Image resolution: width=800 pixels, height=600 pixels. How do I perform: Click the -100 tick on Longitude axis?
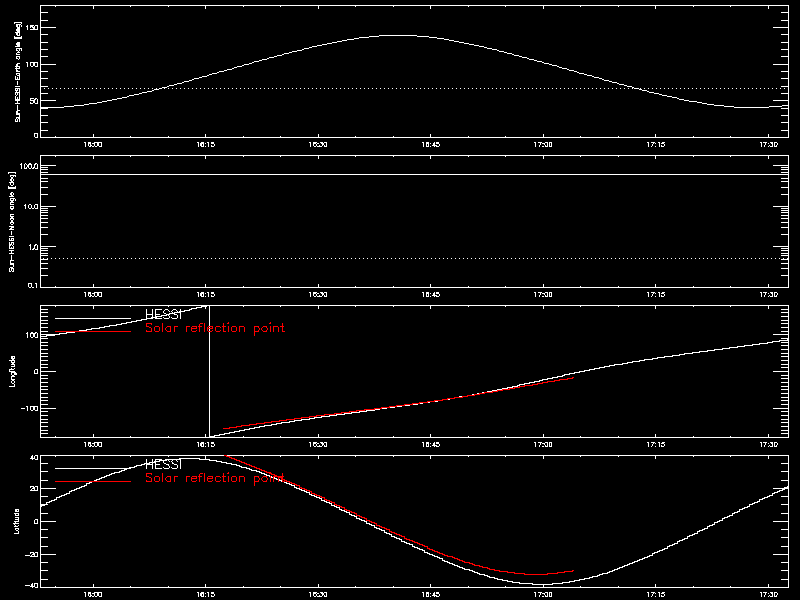click(x=30, y=409)
